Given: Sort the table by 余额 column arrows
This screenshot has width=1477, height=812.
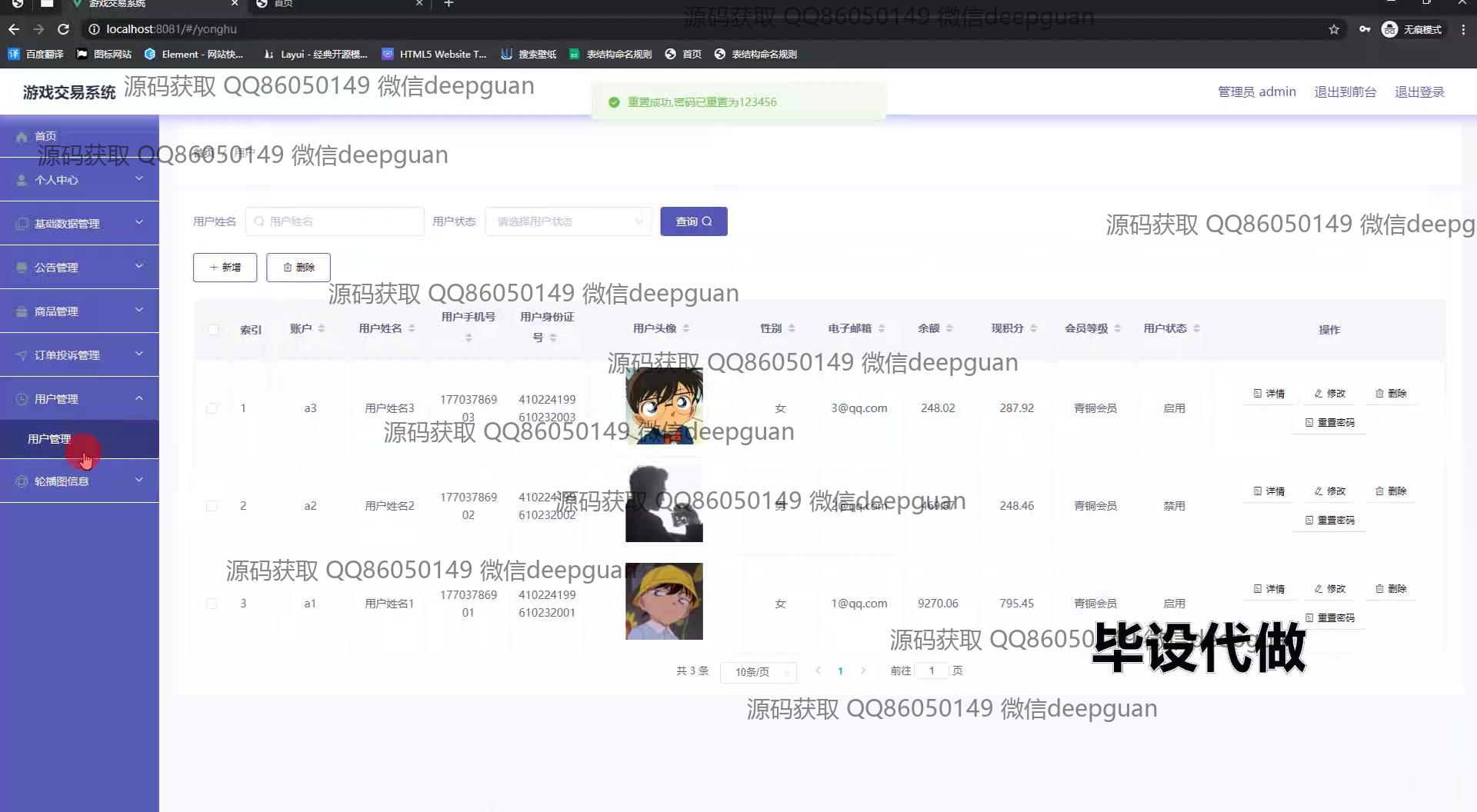Looking at the screenshot, I should point(949,329).
